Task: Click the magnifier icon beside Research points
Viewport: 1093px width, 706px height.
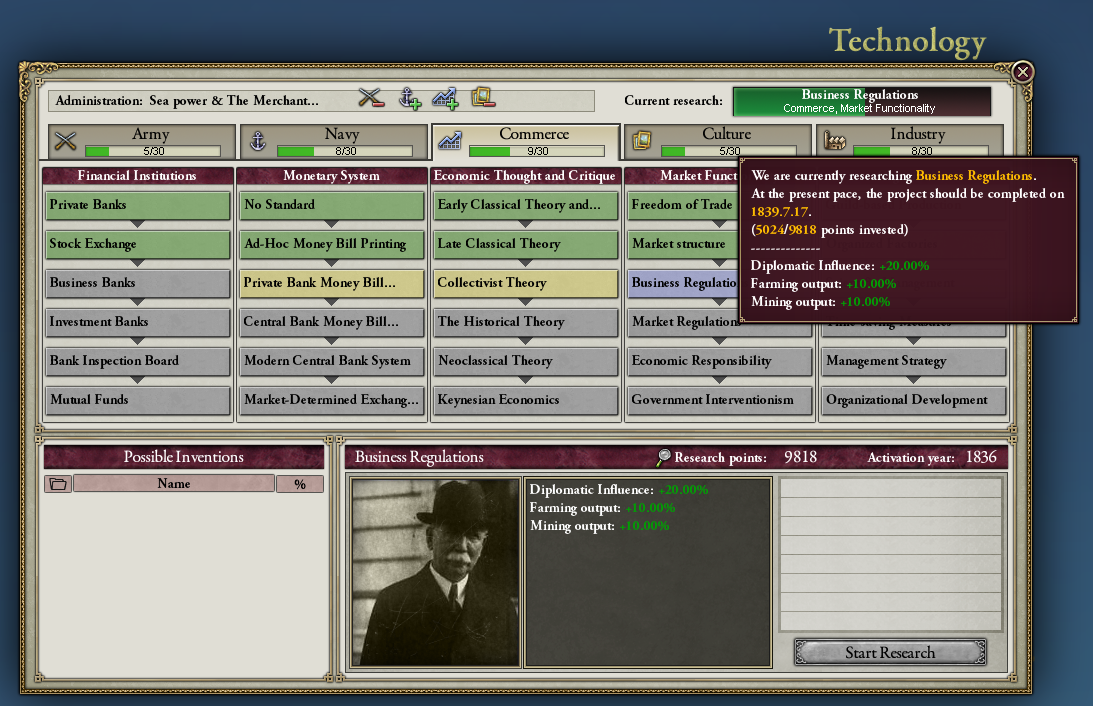Action: coord(664,457)
